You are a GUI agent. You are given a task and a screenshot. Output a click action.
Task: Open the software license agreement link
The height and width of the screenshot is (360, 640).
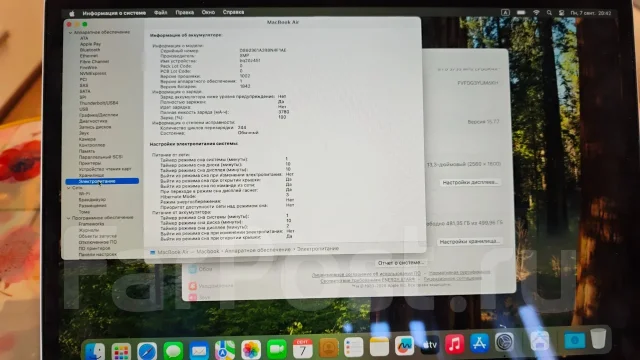click(366, 275)
